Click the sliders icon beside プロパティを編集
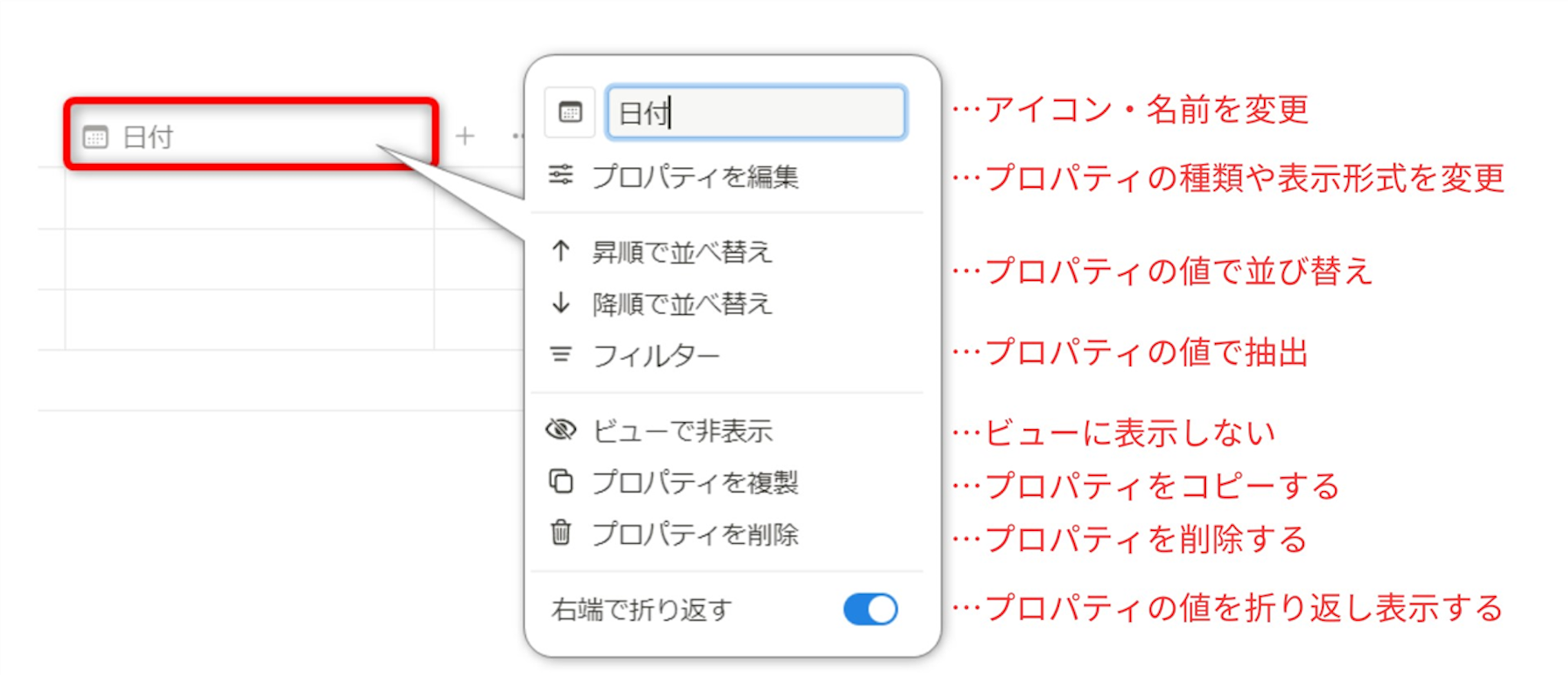1568x675 pixels. click(560, 175)
